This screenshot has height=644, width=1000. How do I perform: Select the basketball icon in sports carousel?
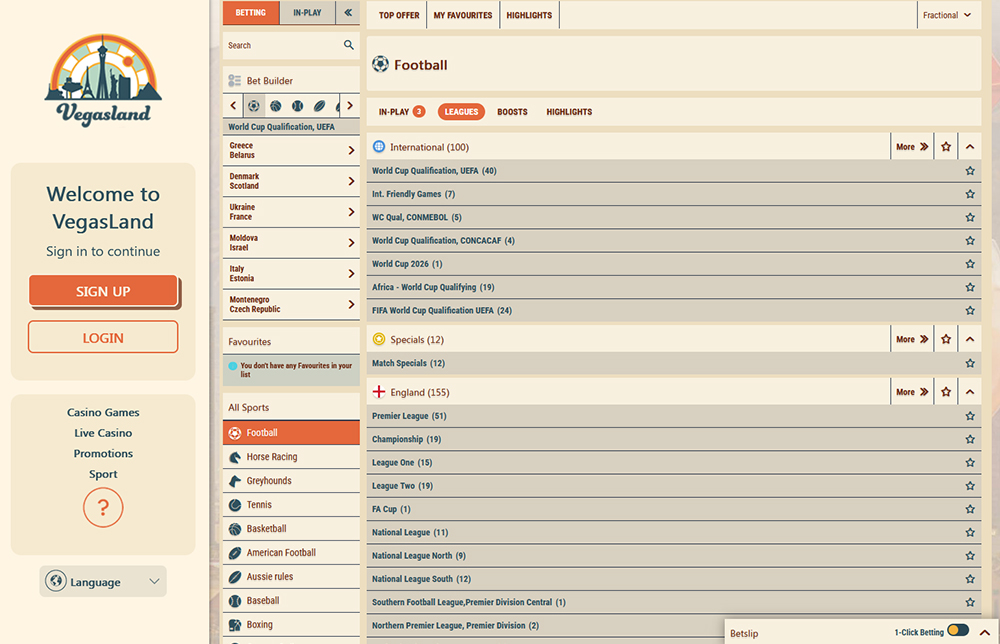(275, 106)
